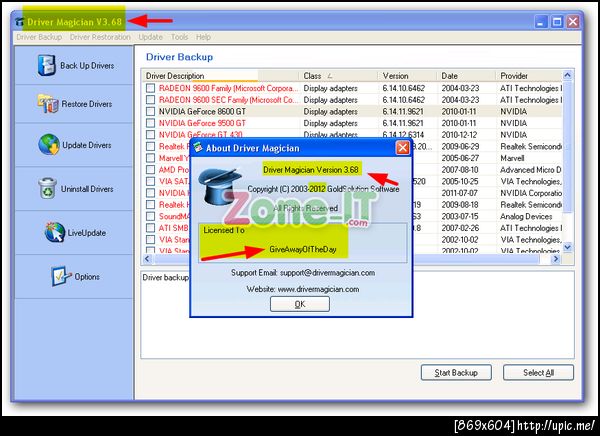Click the Driver backup info text area

(x=357, y=315)
